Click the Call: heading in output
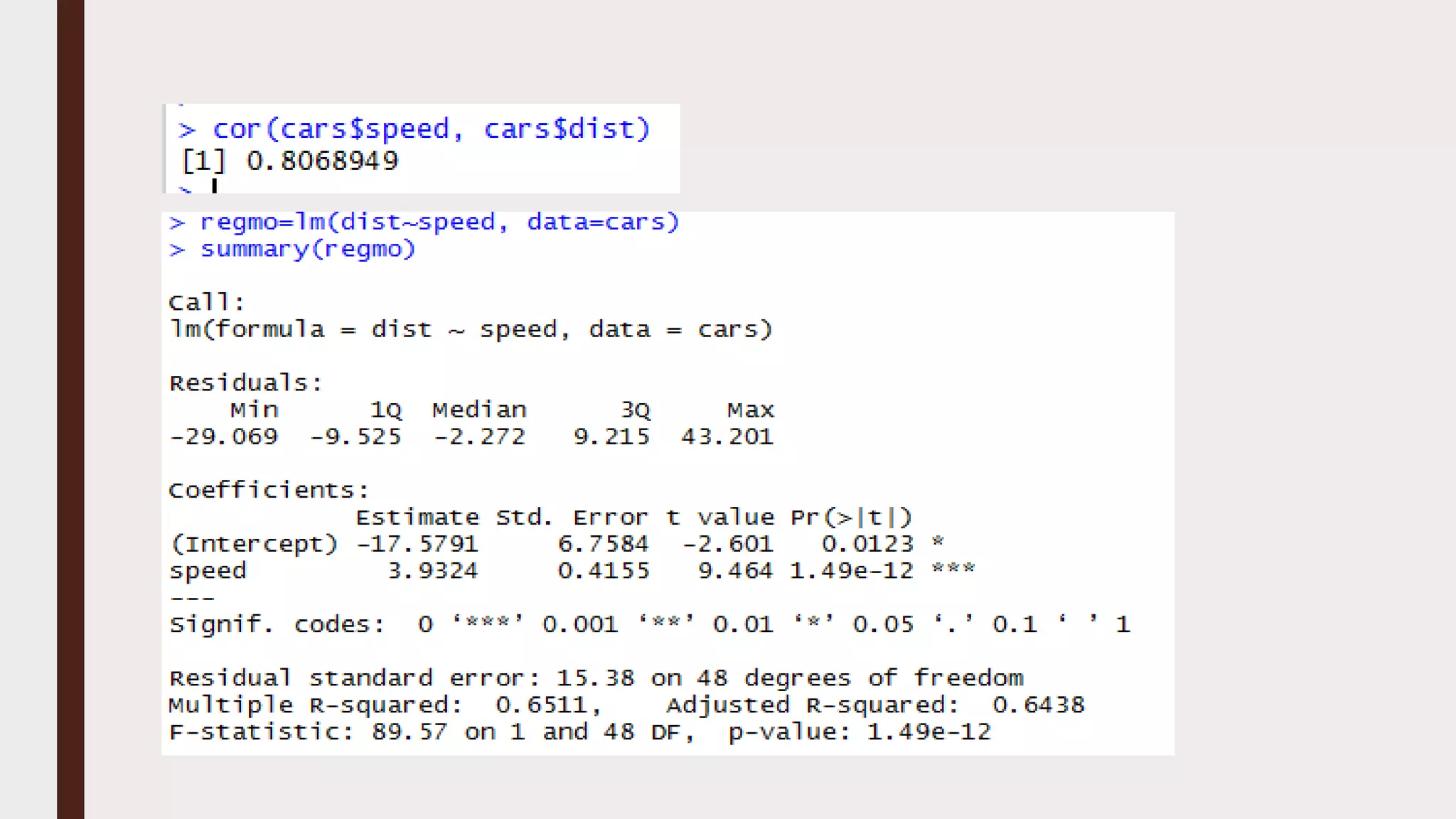The image size is (1456, 819). coord(207,302)
